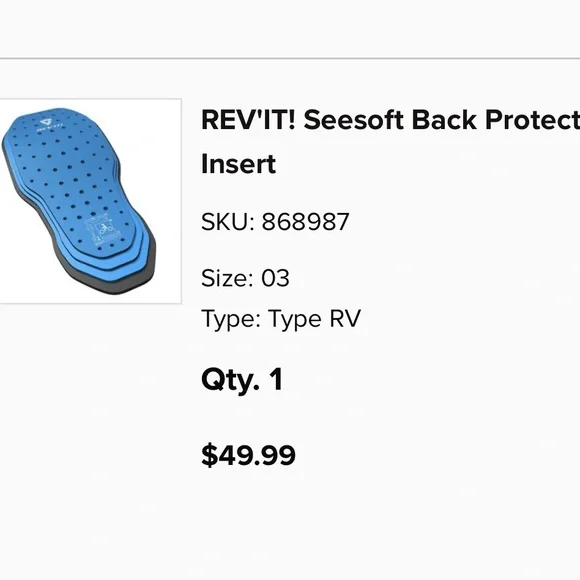Click the word Seesoft in the title
Viewport: 580px width, 580px height.
tap(353, 120)
